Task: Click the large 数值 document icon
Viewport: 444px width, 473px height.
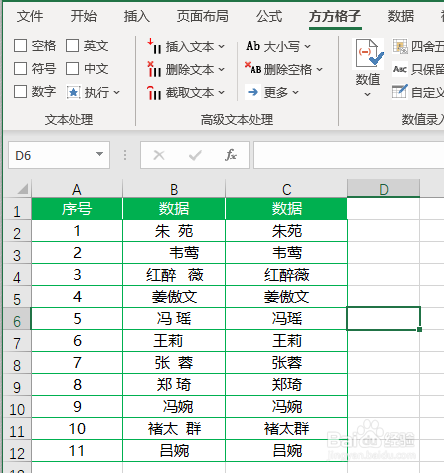Action: point(369,54)
